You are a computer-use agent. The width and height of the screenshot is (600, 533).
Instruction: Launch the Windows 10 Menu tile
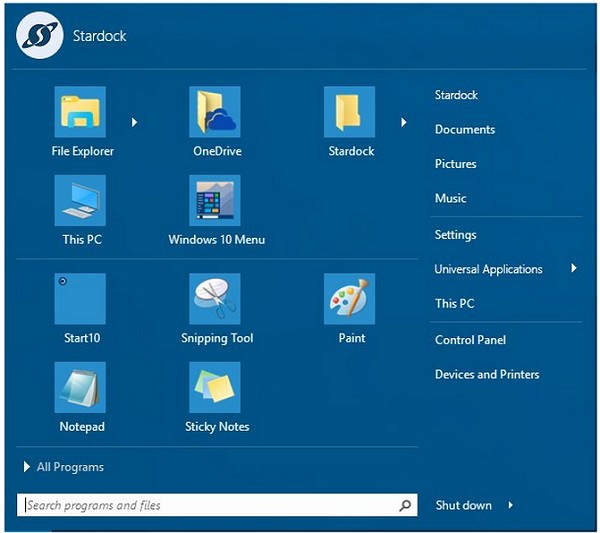215,200
